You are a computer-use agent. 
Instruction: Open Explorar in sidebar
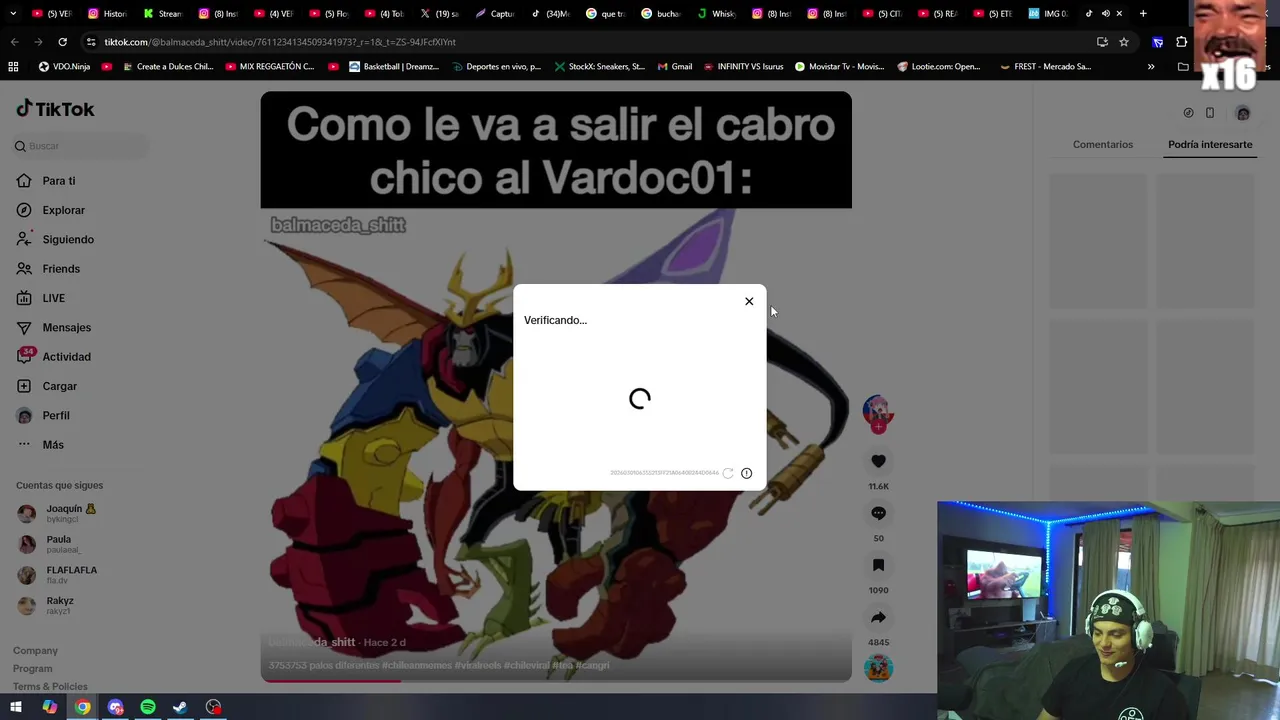(x=64, y=210)
